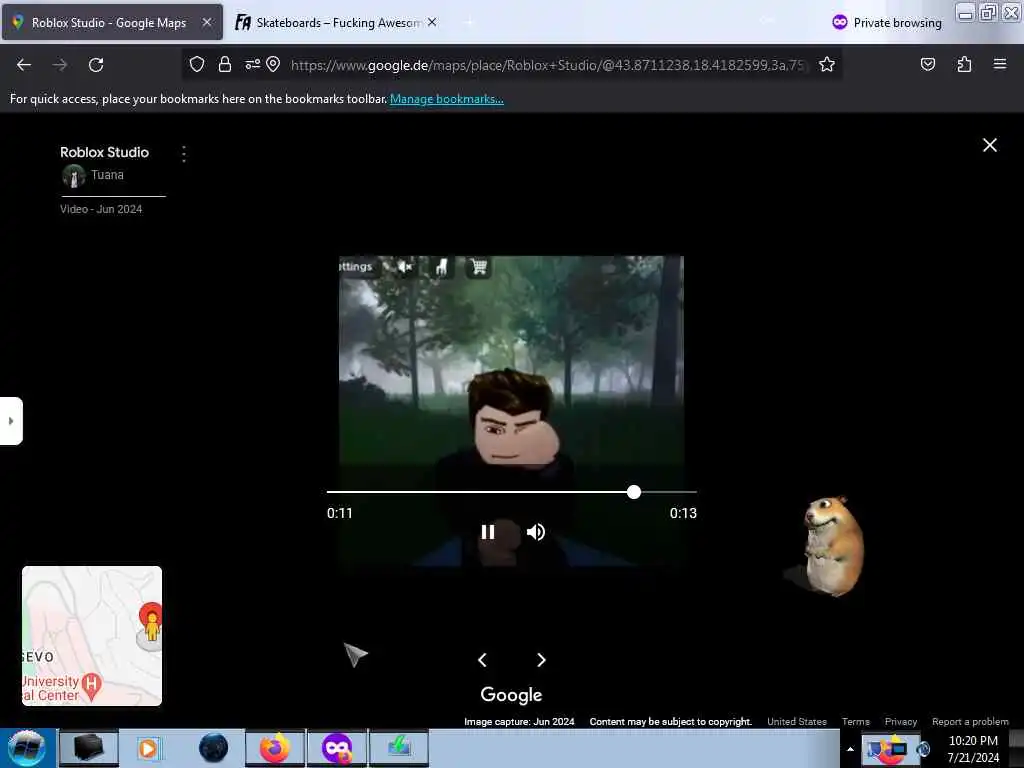Viewport: 1024px width, 768px height.
Task: Click the Pegman on the minimap
Action: coord(152,625)
